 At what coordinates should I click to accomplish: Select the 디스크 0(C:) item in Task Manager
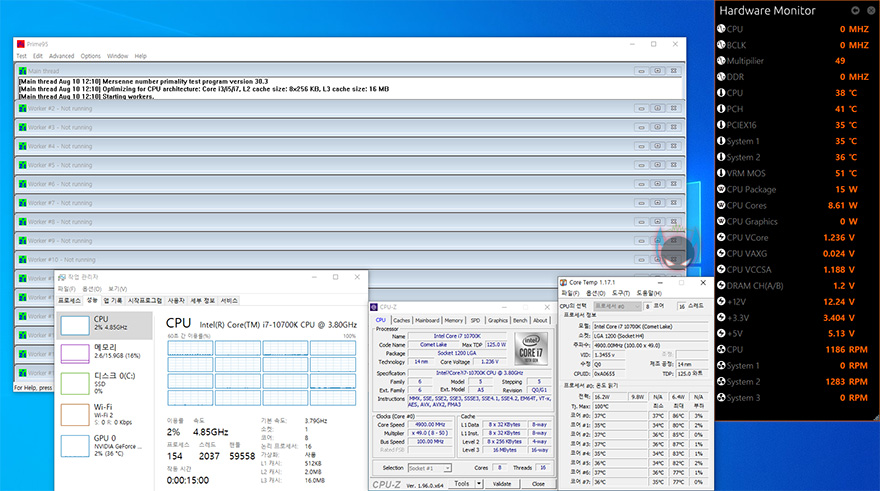105,383
